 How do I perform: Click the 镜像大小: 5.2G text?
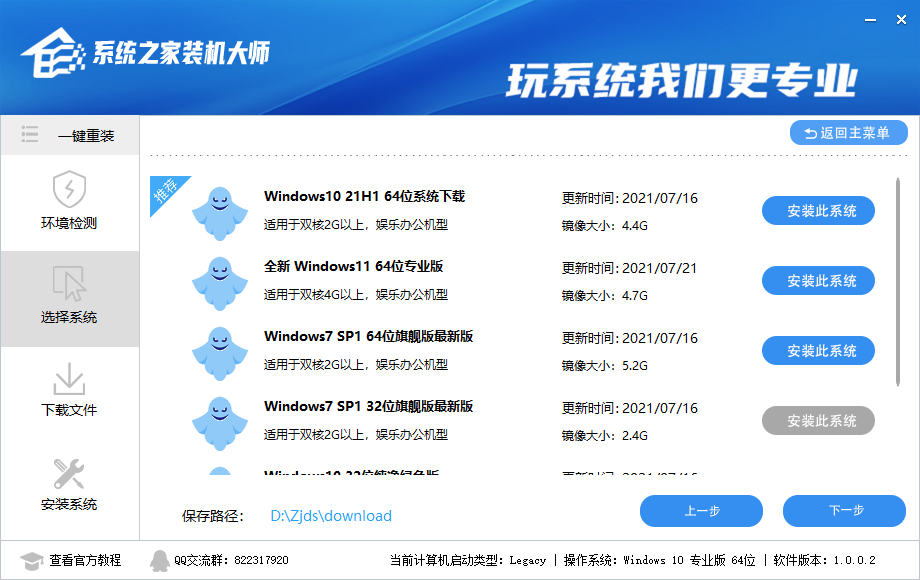tap(604, 365)
